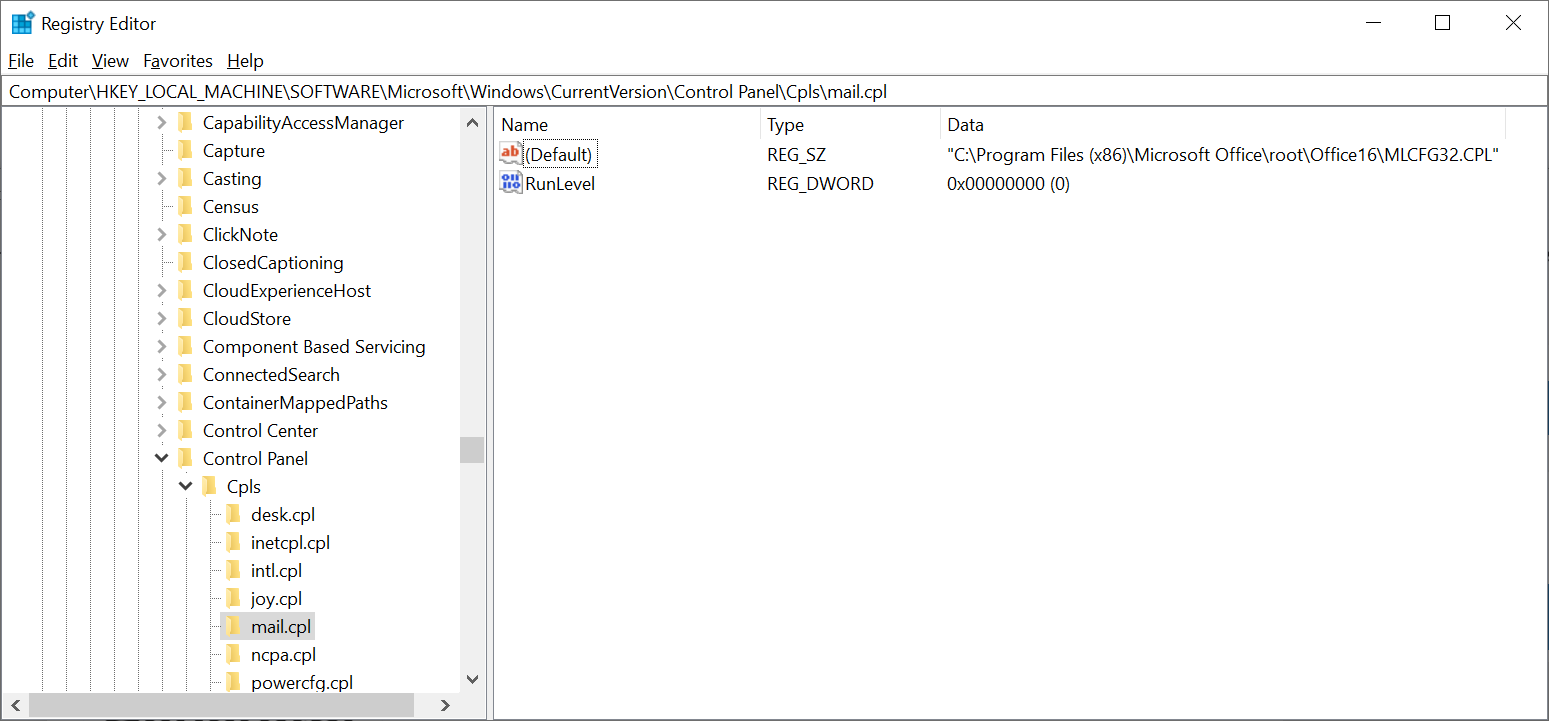Viewport: 1549px width, 721px height.
Task: Click the Census folder icon
Action: pyautogui.click(x=185, y=207)
